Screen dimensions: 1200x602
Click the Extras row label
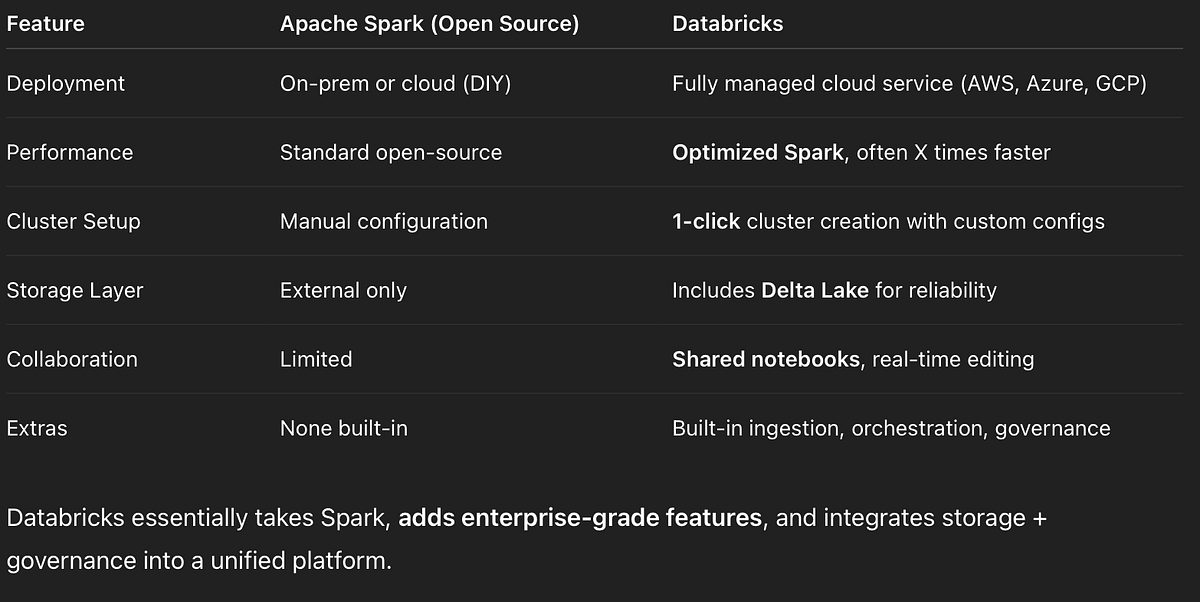37,428
